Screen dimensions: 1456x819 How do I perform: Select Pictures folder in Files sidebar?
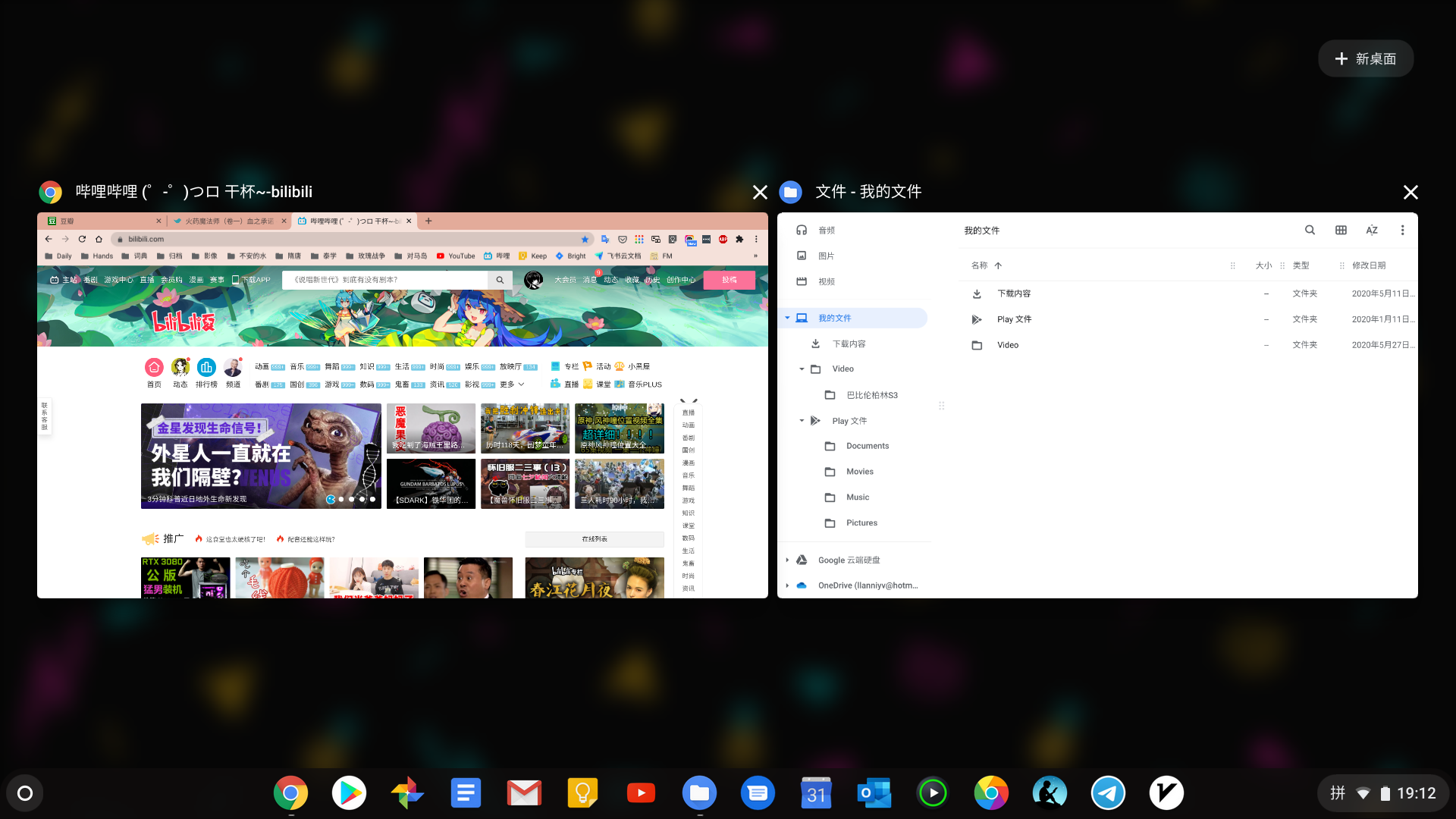pos(863,523)
